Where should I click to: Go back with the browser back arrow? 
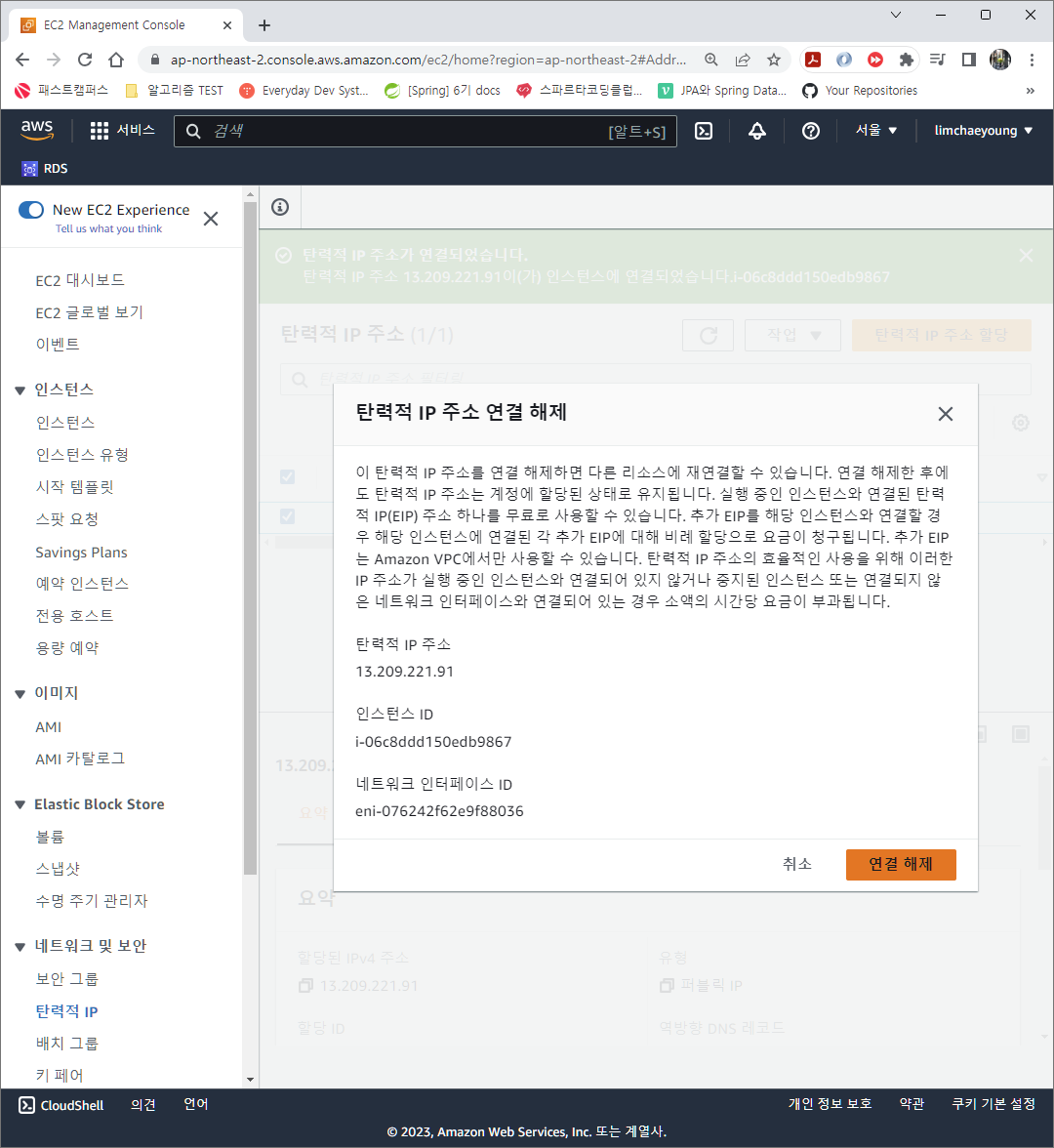[22, 61]
